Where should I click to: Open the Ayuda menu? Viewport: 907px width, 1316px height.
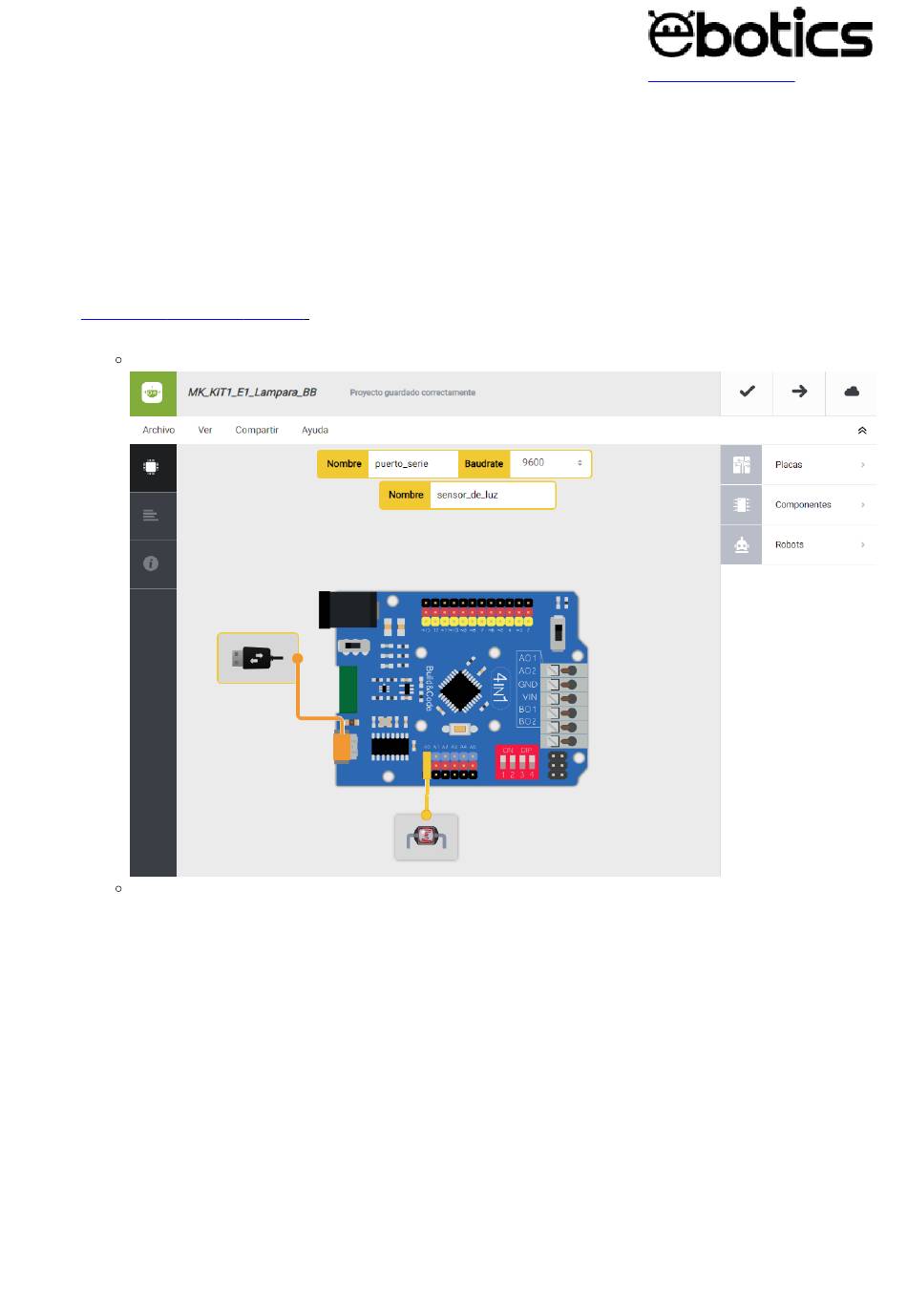(315, 431)
